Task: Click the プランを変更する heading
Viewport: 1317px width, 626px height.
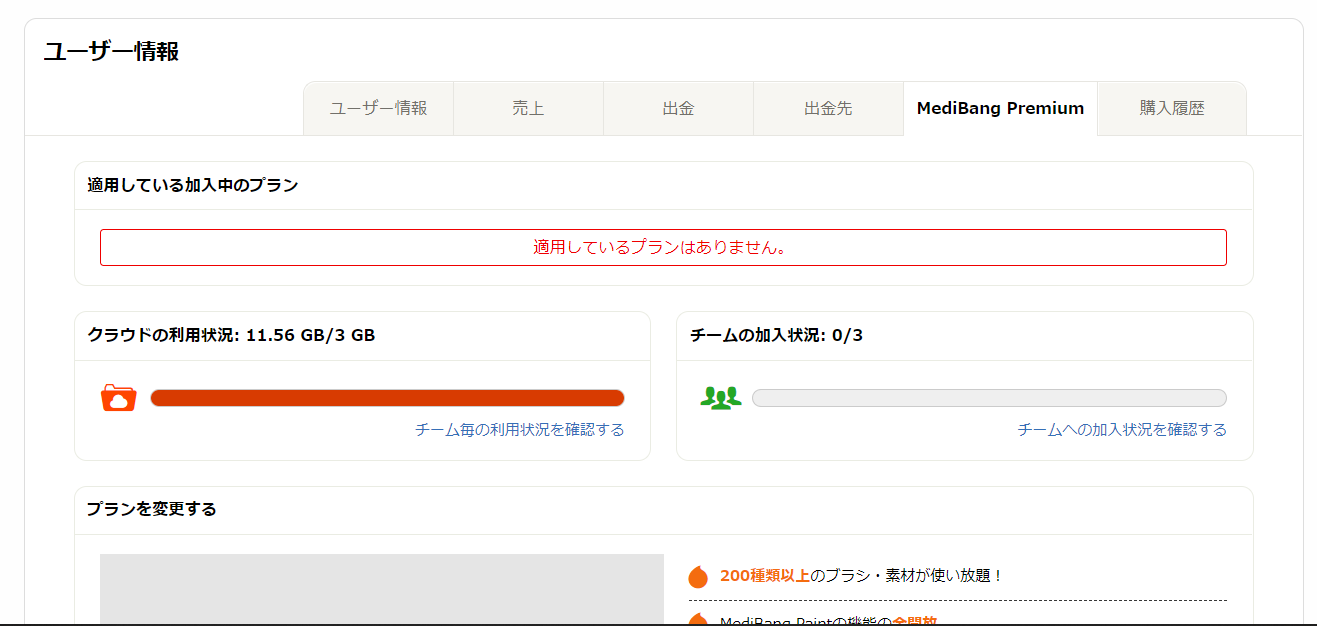Action: click(151, 509)
